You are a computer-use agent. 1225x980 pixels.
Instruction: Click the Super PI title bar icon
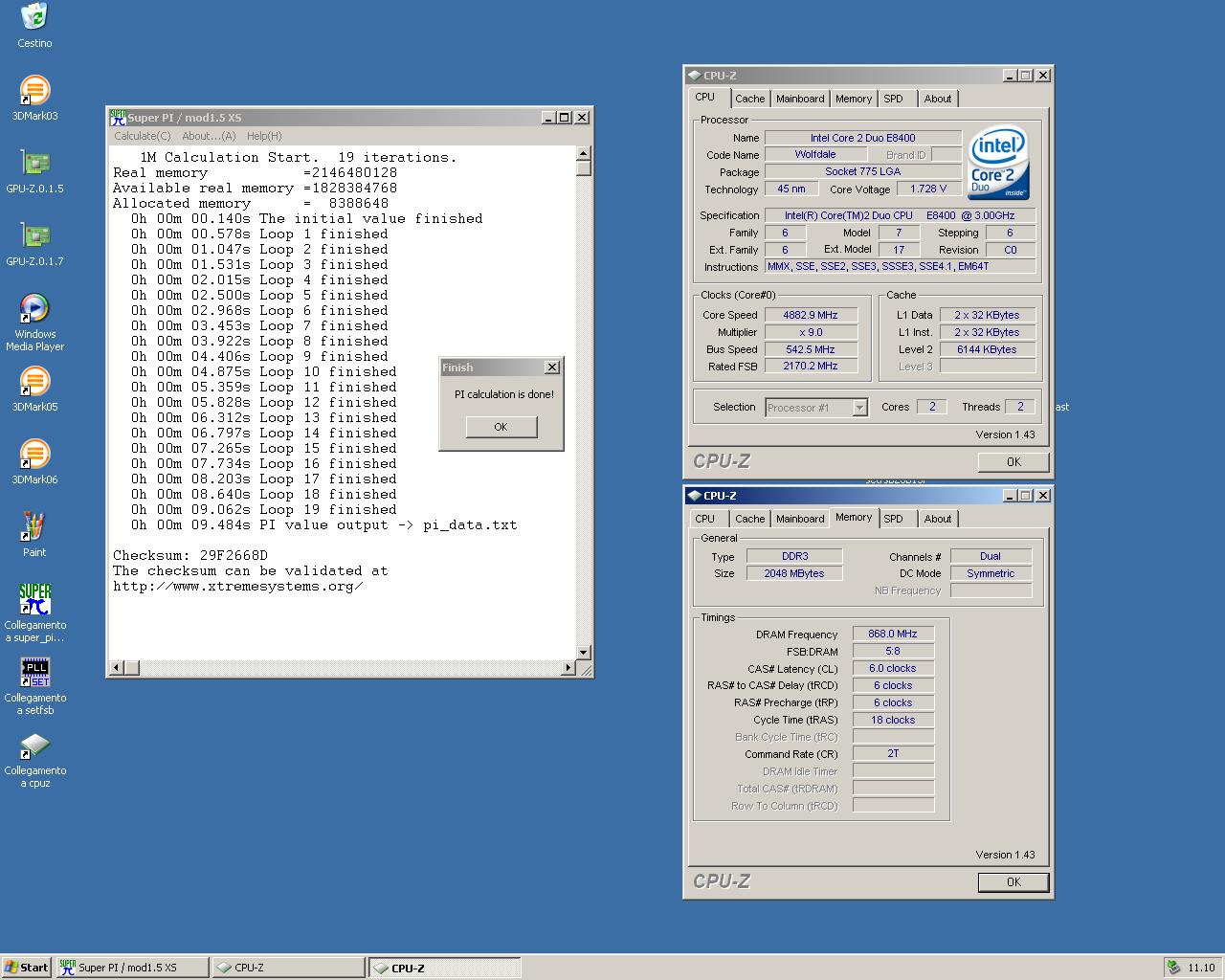[118, 117]
